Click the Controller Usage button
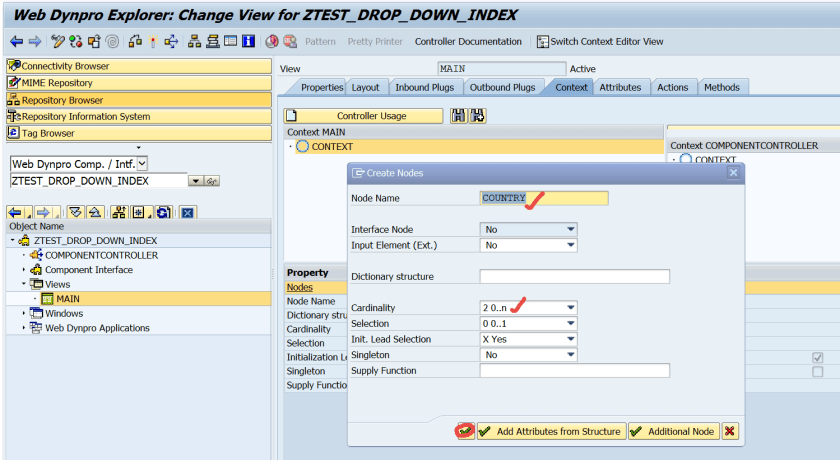The width and height of the screenshot is (840, 460). (x=363, y=116)
